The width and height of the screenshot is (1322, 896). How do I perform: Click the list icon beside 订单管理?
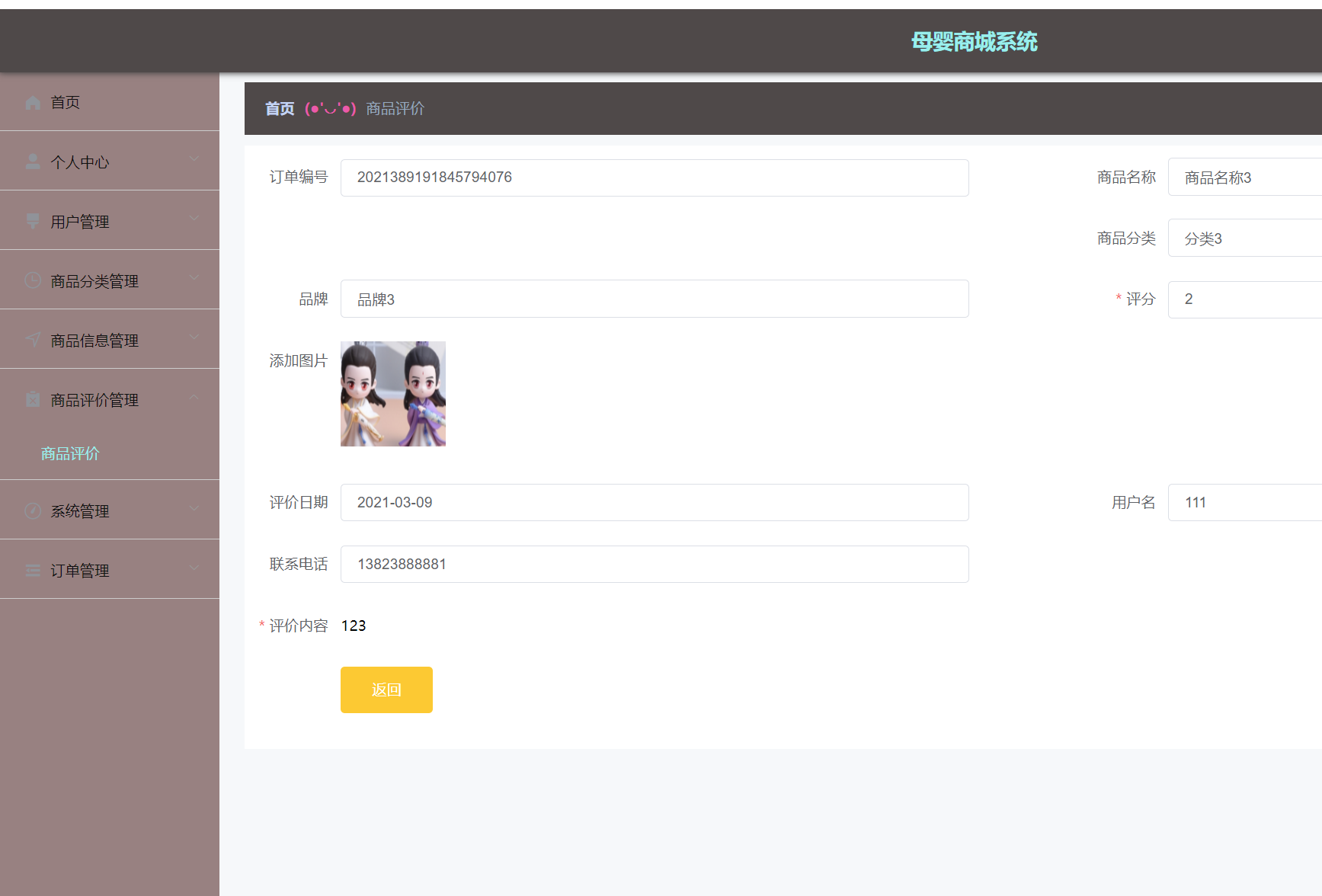click(x=33, y=570)
